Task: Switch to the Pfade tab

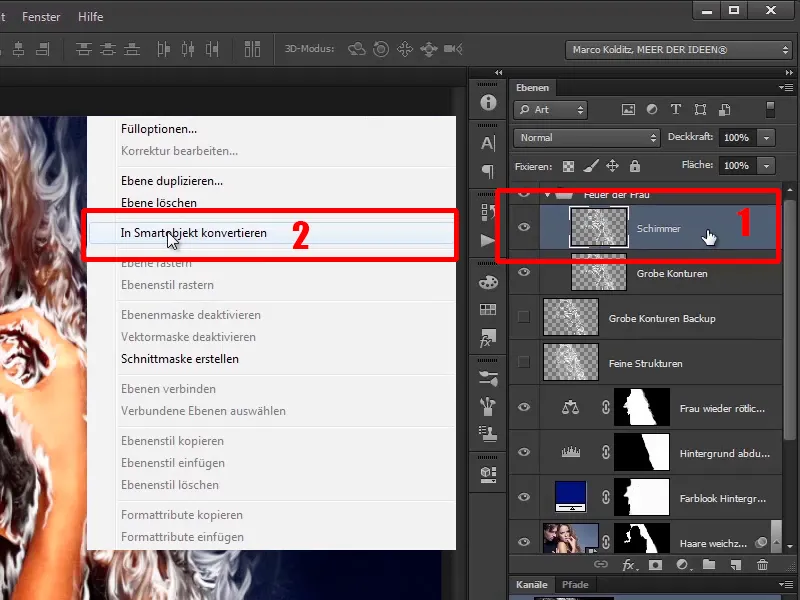Action: (575, 585)
